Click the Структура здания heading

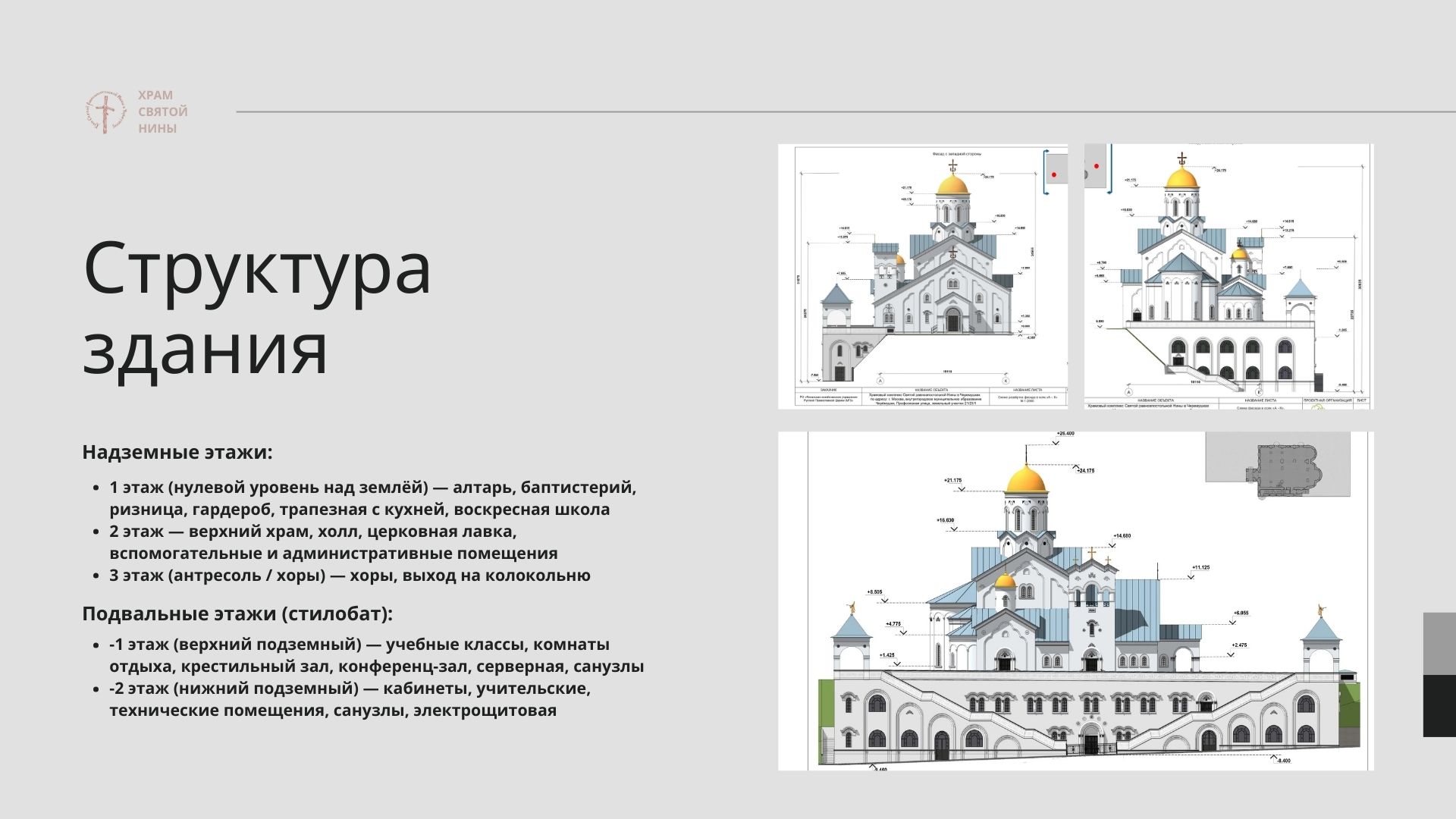tap(257, 307)
